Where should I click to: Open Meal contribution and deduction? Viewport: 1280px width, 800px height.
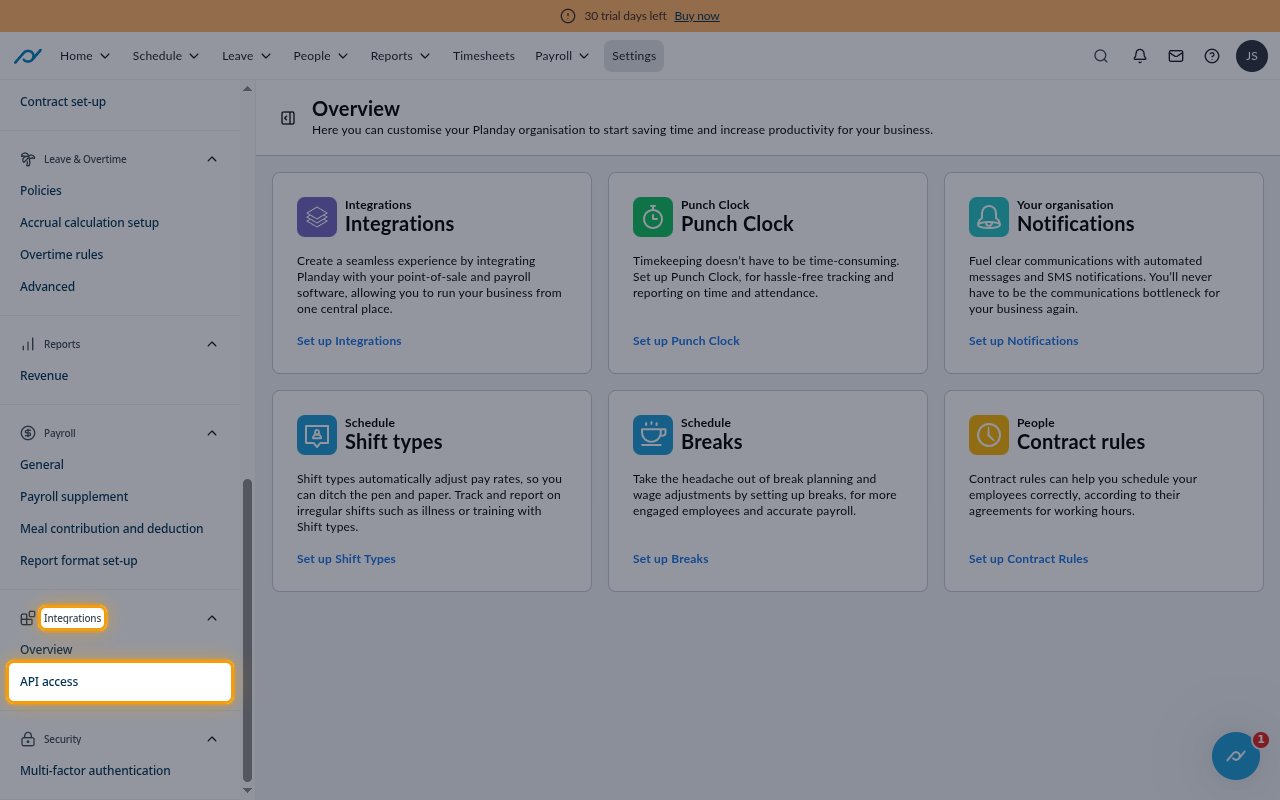point(111,528)
